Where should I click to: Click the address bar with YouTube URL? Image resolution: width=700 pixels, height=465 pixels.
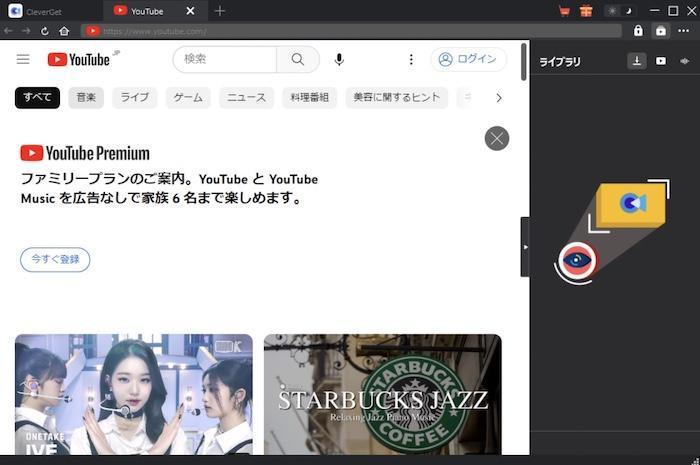click(x=351, y=31)
